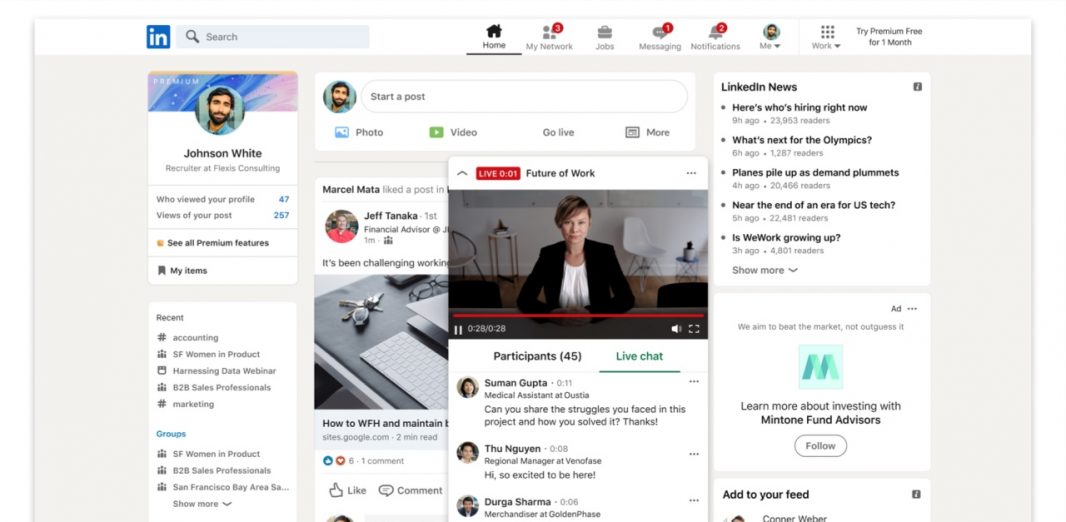Open My items bookmark
The height and width of the screenshot is (522, 1066).
tap(182, 271)
